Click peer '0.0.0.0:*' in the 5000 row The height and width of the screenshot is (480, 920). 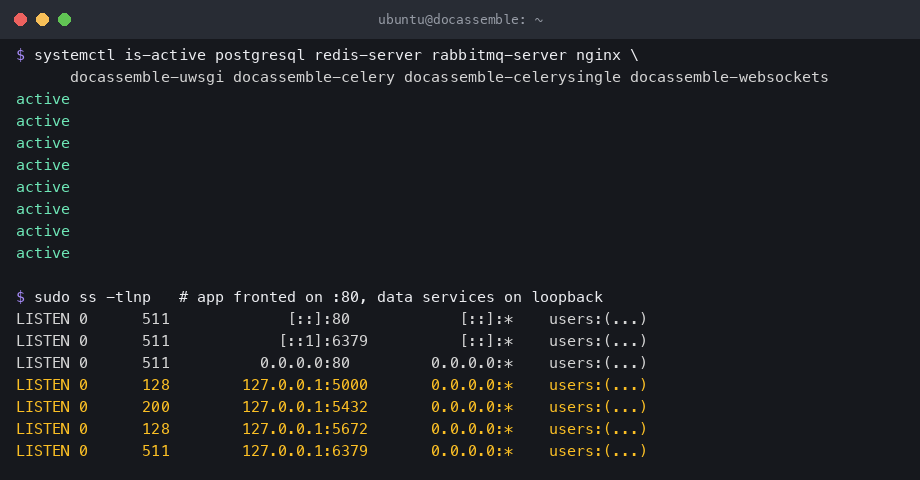click(472, 385)
